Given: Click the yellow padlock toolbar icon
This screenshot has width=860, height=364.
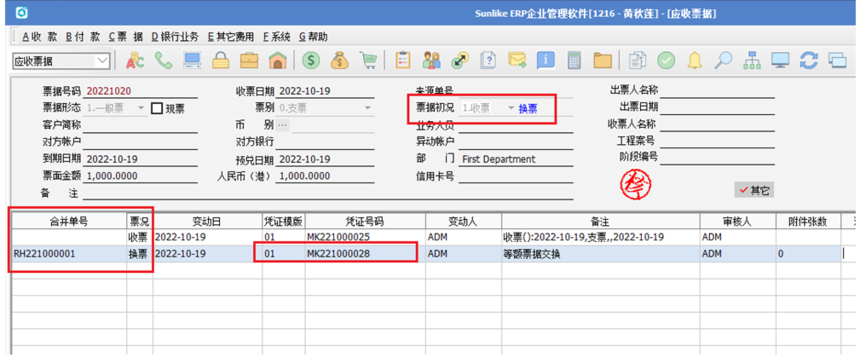Looking at the screenshot, I should point(220,60).
